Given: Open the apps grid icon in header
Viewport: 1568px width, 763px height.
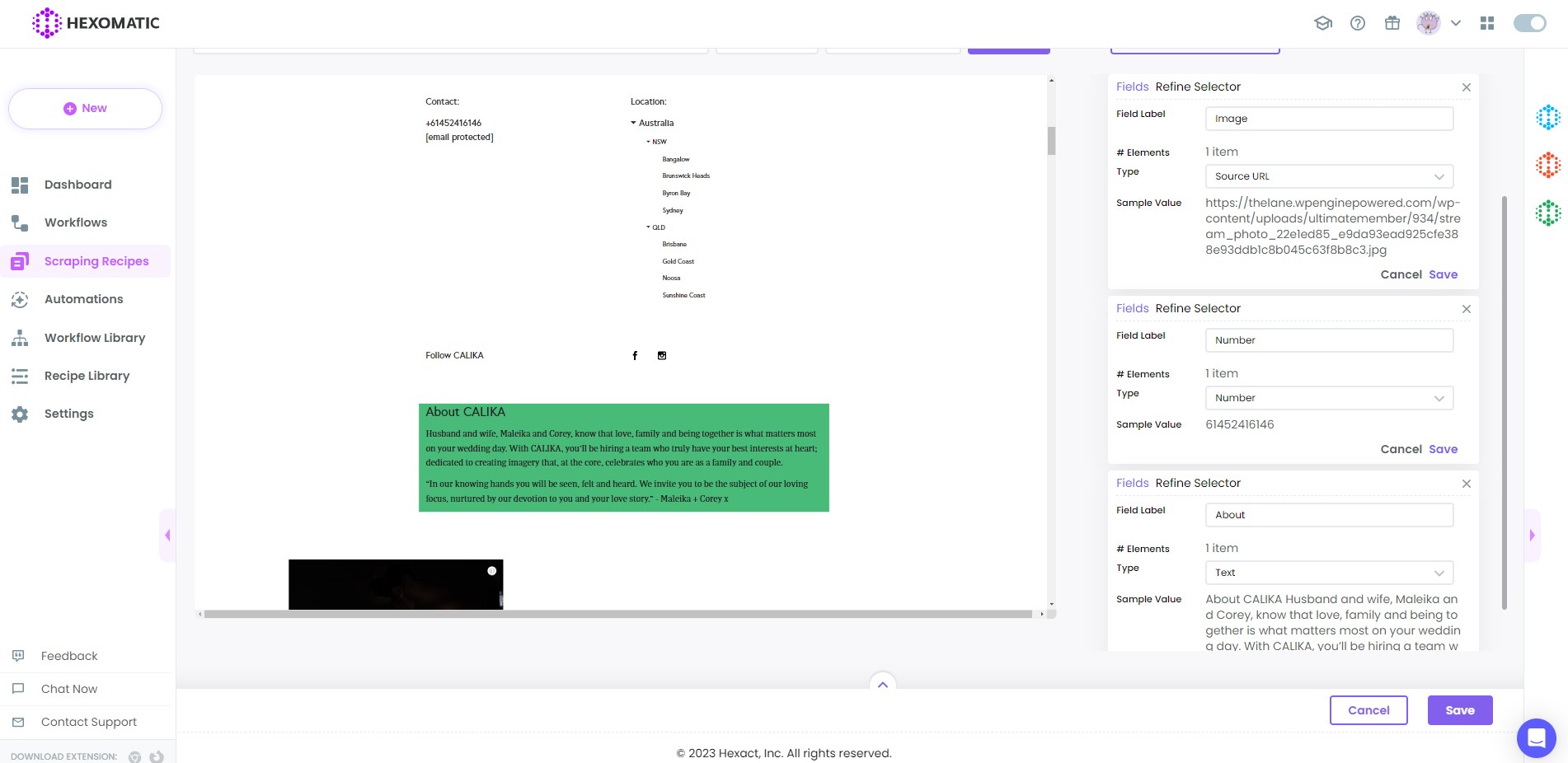Looking at the screenshot, I should pos(1488,23).
